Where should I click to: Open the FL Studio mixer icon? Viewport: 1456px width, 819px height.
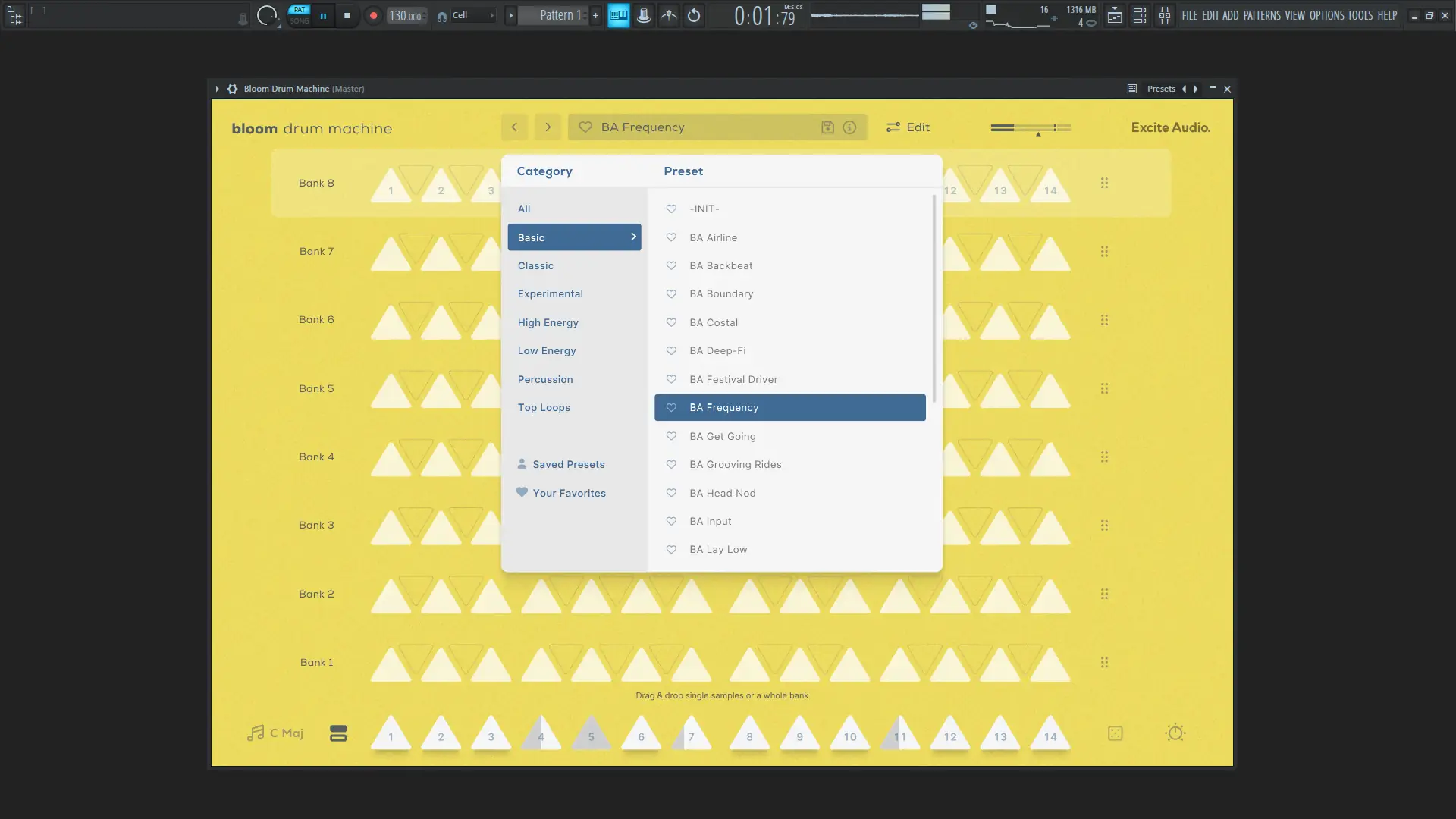pos(1164,15)
